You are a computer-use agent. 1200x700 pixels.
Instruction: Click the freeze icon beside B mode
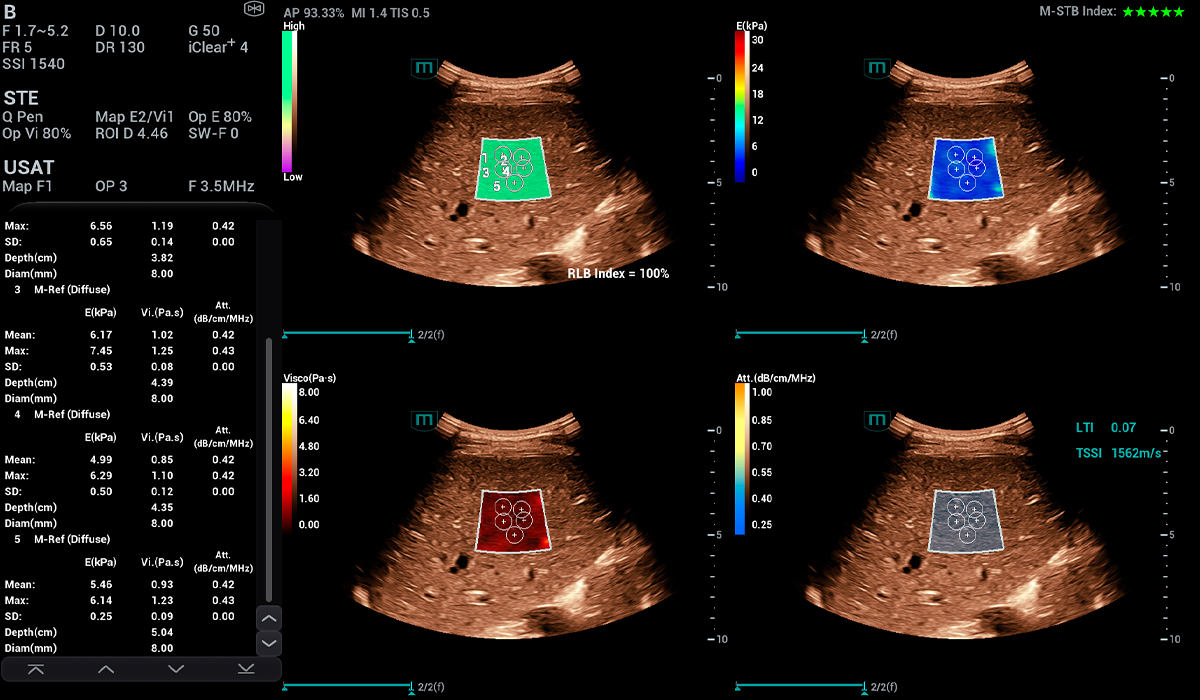tap(254, 8)
